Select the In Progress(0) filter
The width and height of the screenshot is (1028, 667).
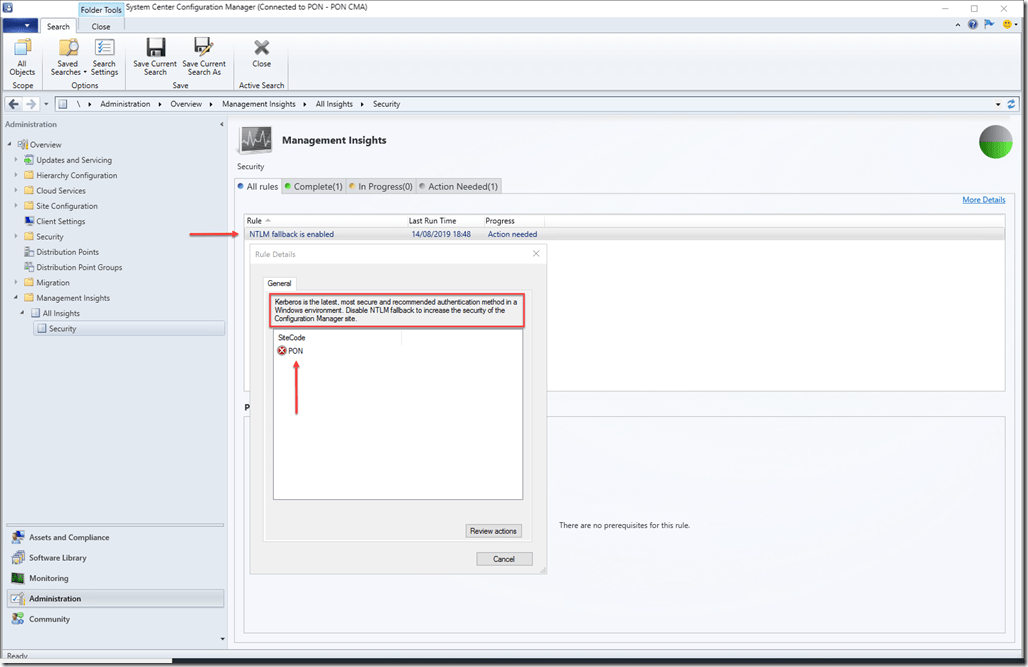pos(381,186)
